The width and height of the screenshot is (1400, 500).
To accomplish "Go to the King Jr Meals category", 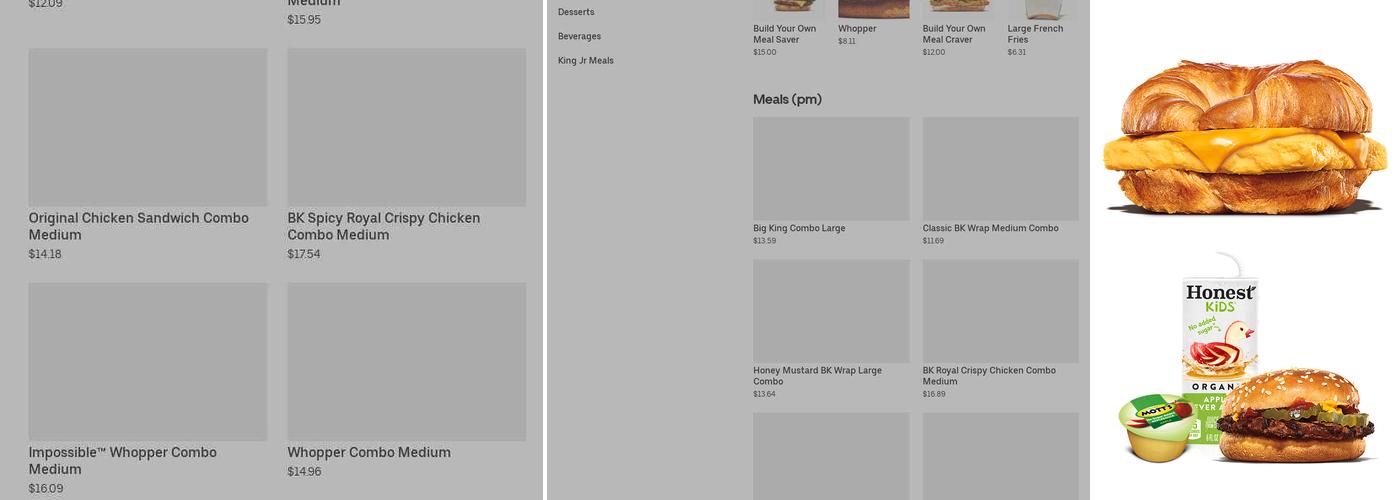I will tap(586, 61).
